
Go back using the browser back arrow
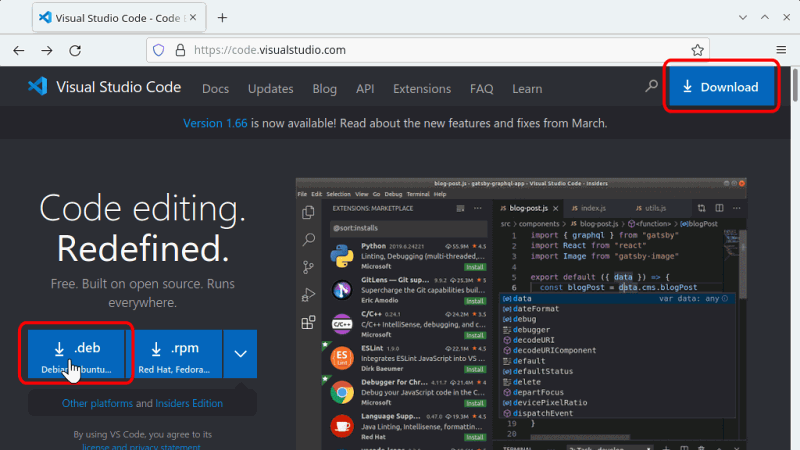pyautogui.click(x=19, y=50)
